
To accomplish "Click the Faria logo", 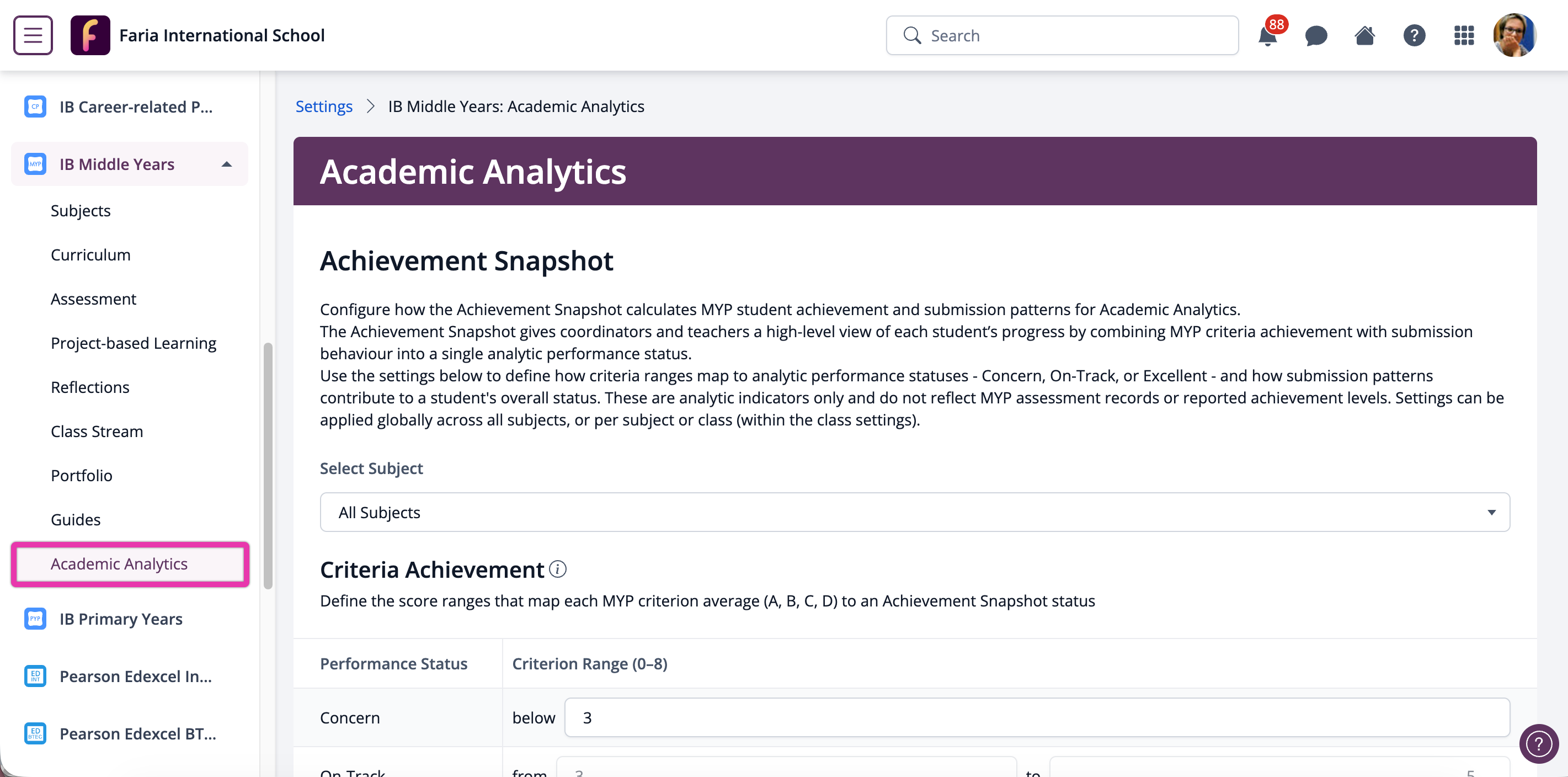I will (90, 35).
